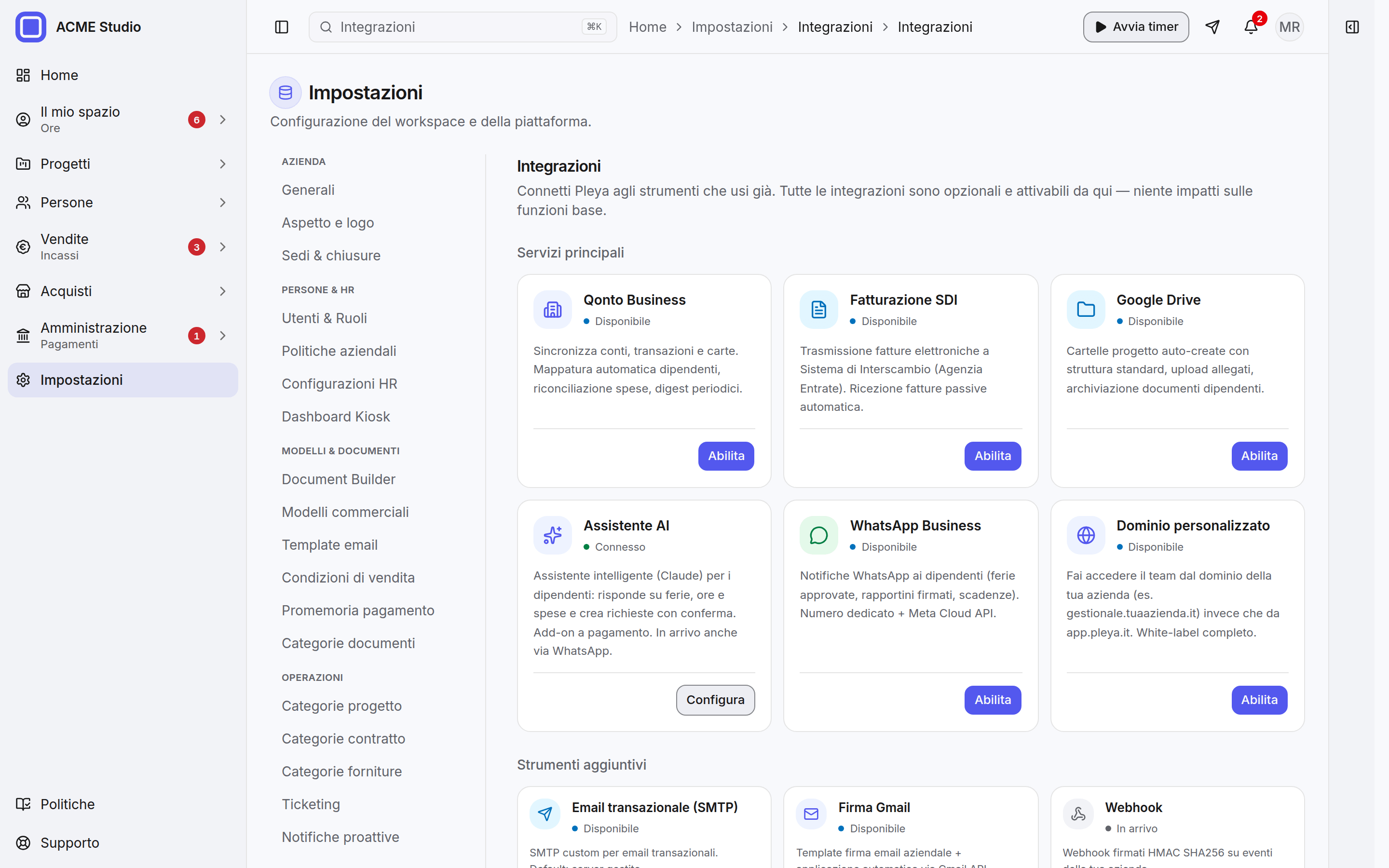Open Template email settings
The image size is (1389, 868).
point(329,545)
